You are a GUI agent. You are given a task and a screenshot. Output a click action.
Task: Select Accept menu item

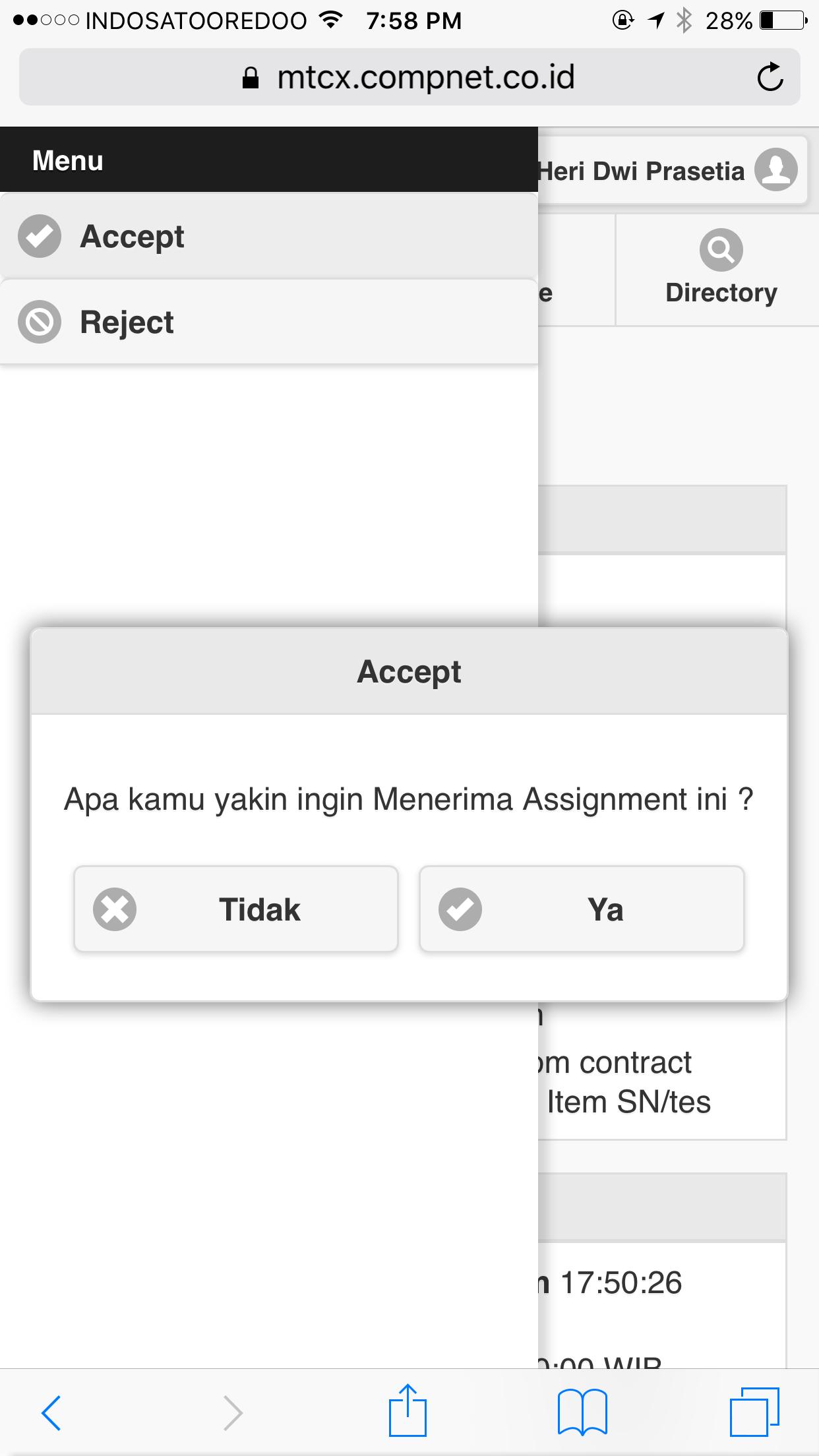click(269, 236)
